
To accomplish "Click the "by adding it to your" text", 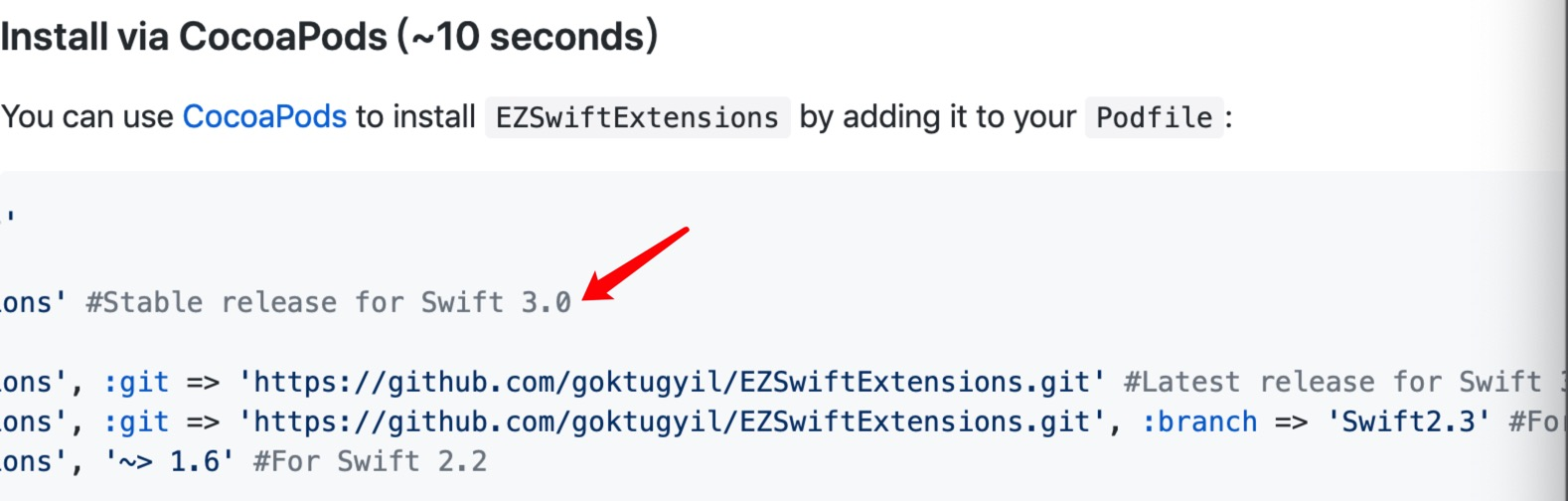I will (937, 117).
